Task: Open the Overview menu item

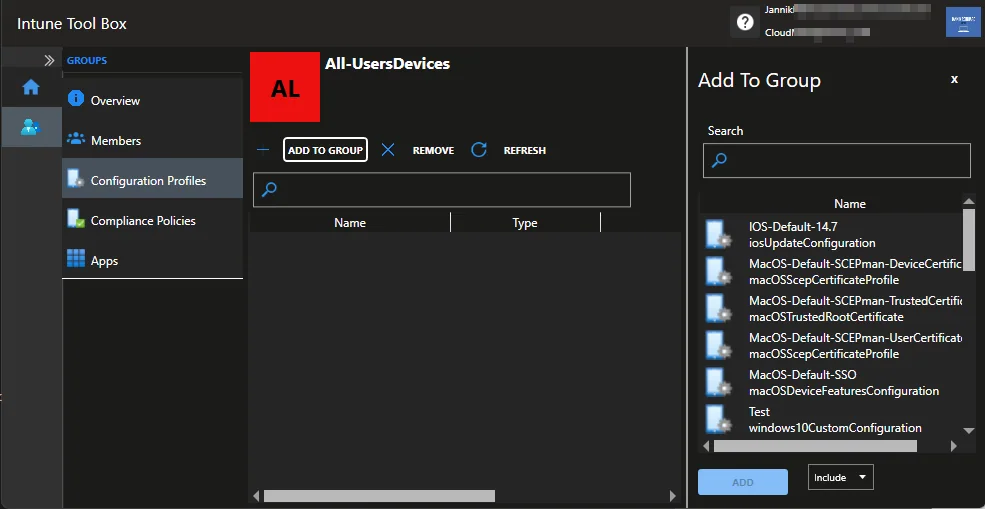Action: coord(153,101)
